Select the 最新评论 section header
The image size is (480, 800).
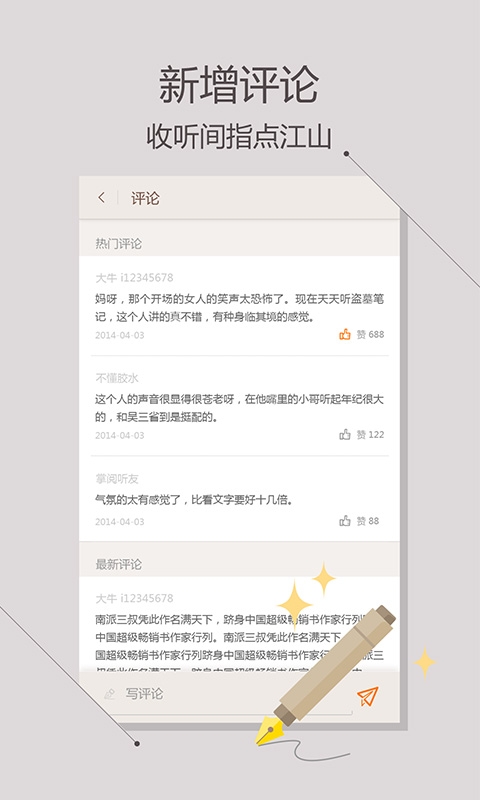pyautogui.click(x=239, y=564)
